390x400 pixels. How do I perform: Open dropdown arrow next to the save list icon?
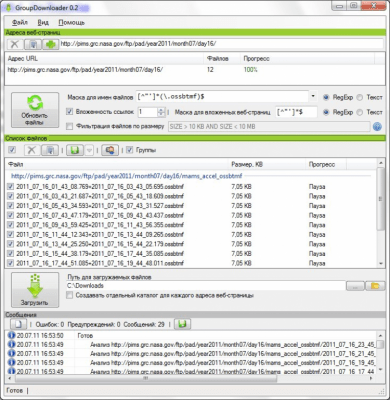pos(89,150)
